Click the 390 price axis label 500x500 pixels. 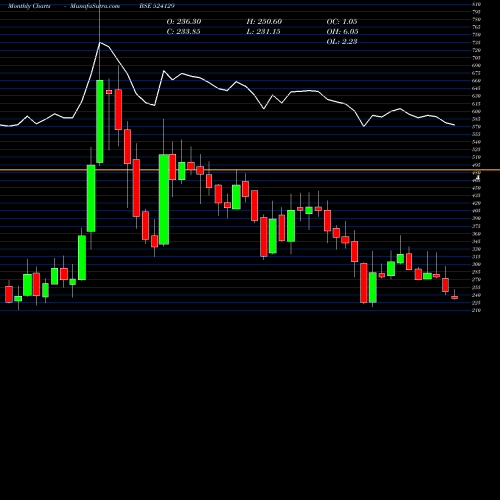(x=476, y=218)
